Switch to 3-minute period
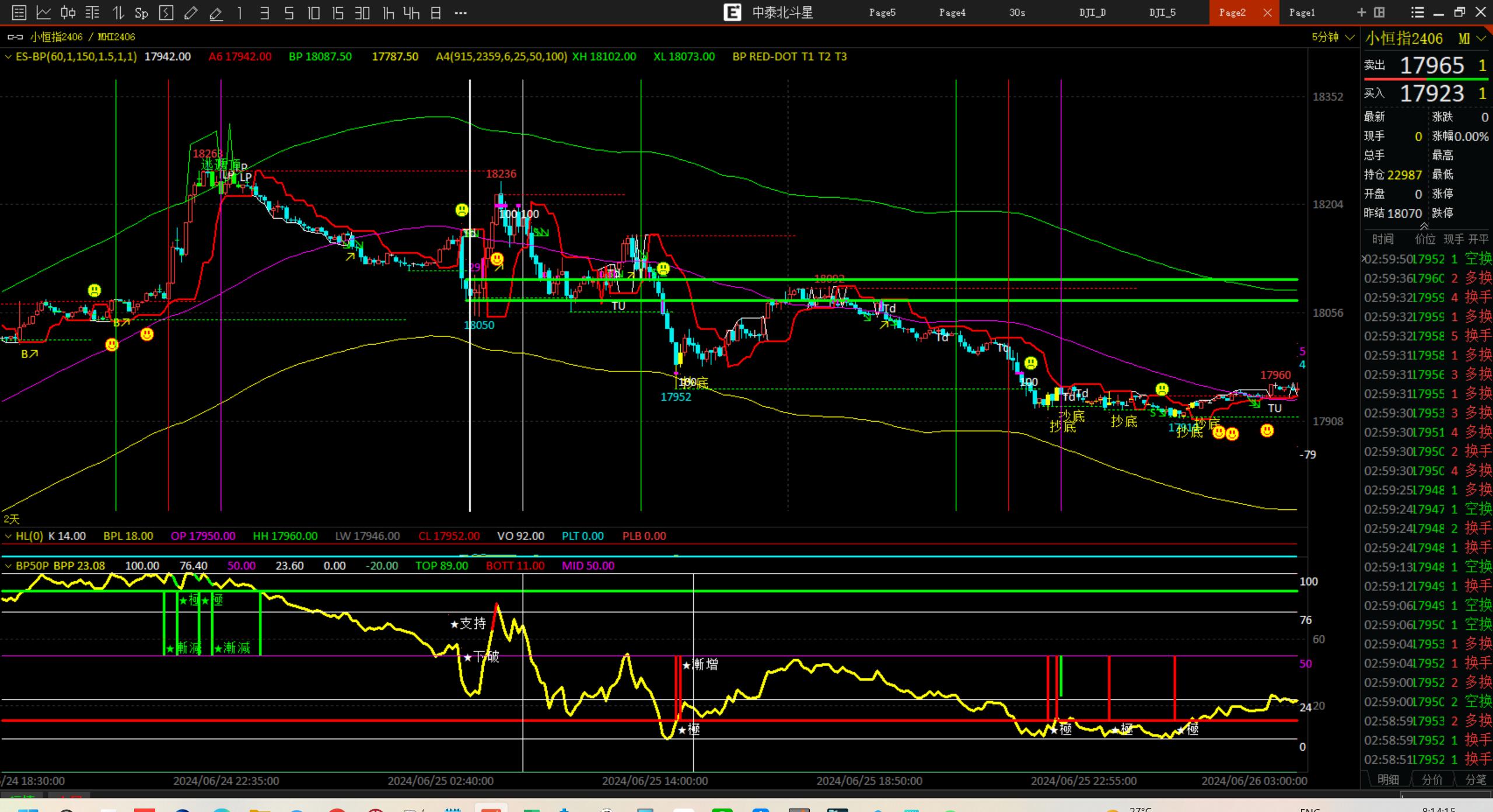 264,12
